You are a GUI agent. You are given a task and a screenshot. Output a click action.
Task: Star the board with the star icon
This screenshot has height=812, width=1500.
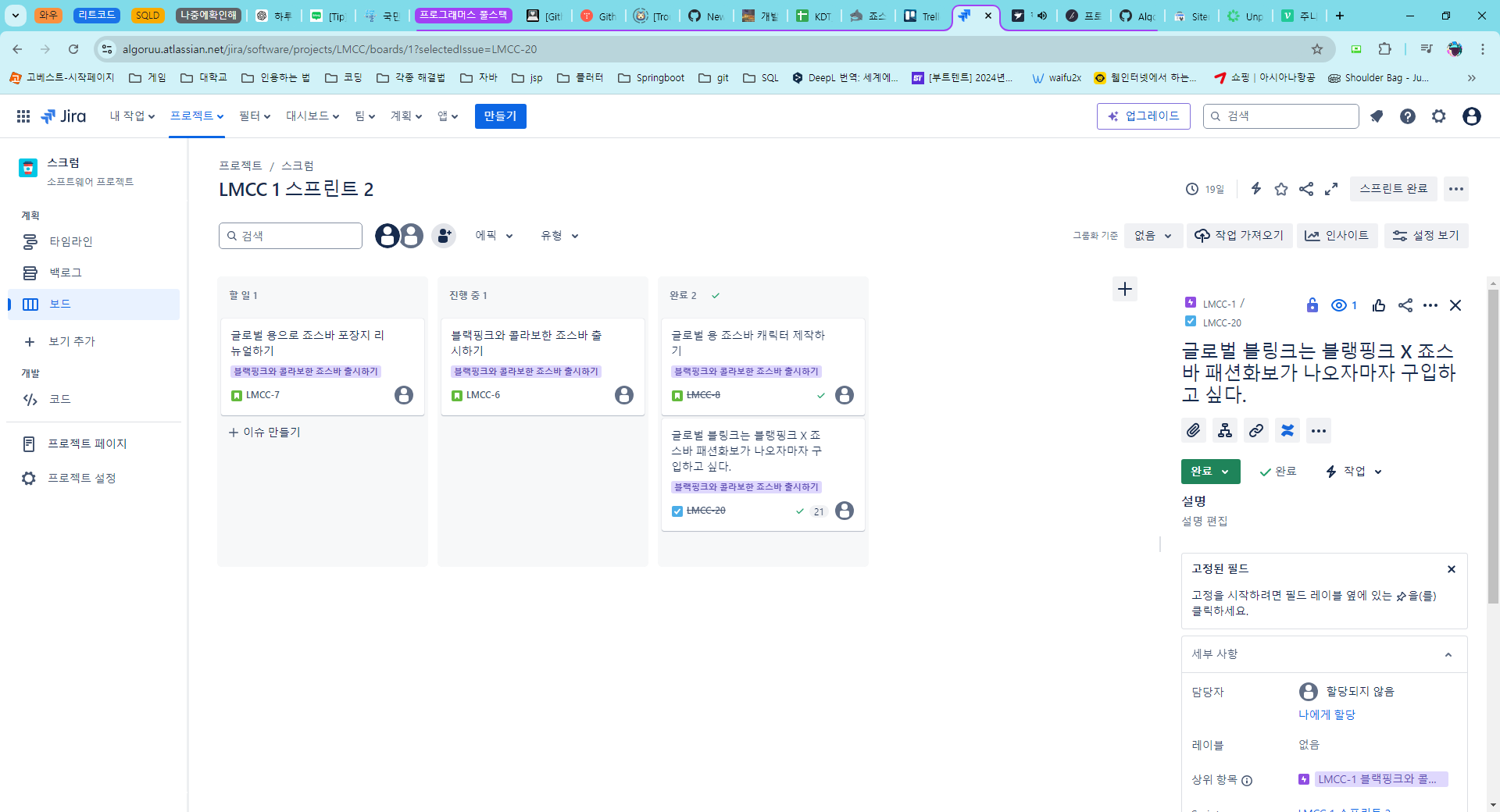[x=1281, y=189]
